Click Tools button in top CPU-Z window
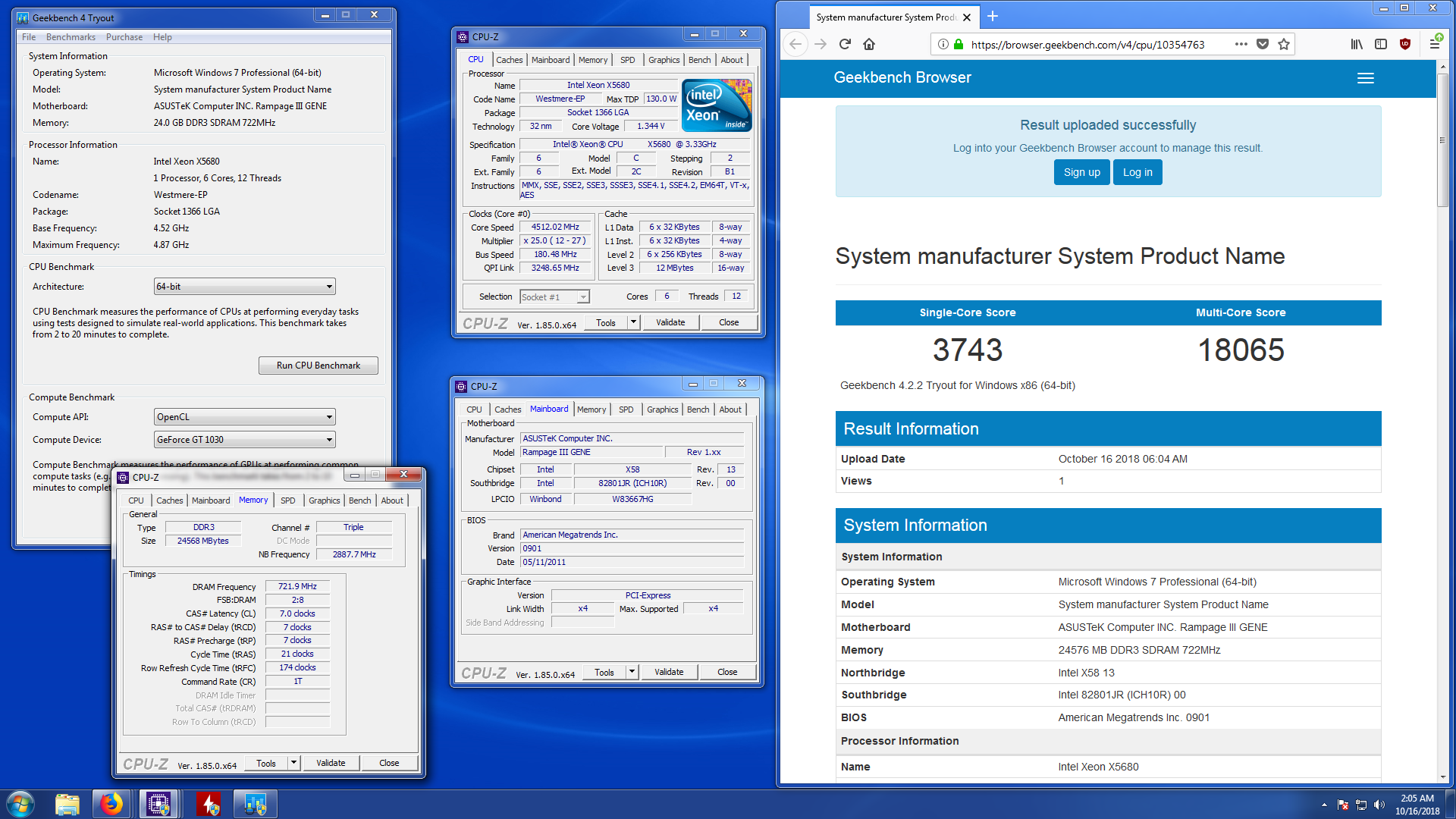This screenshot has width=1456, height=819. point(606,322)
